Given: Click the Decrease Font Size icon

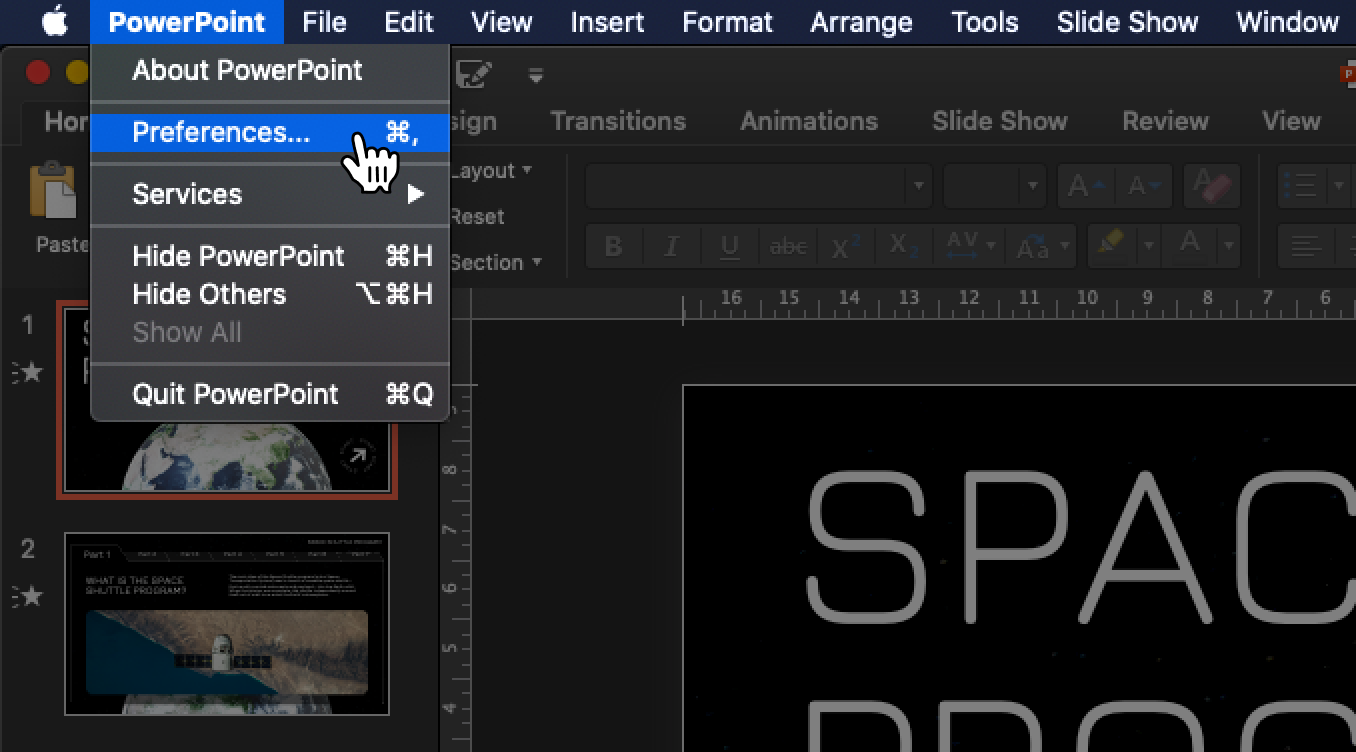Looking at the screenshot, I should [1144, 187].
